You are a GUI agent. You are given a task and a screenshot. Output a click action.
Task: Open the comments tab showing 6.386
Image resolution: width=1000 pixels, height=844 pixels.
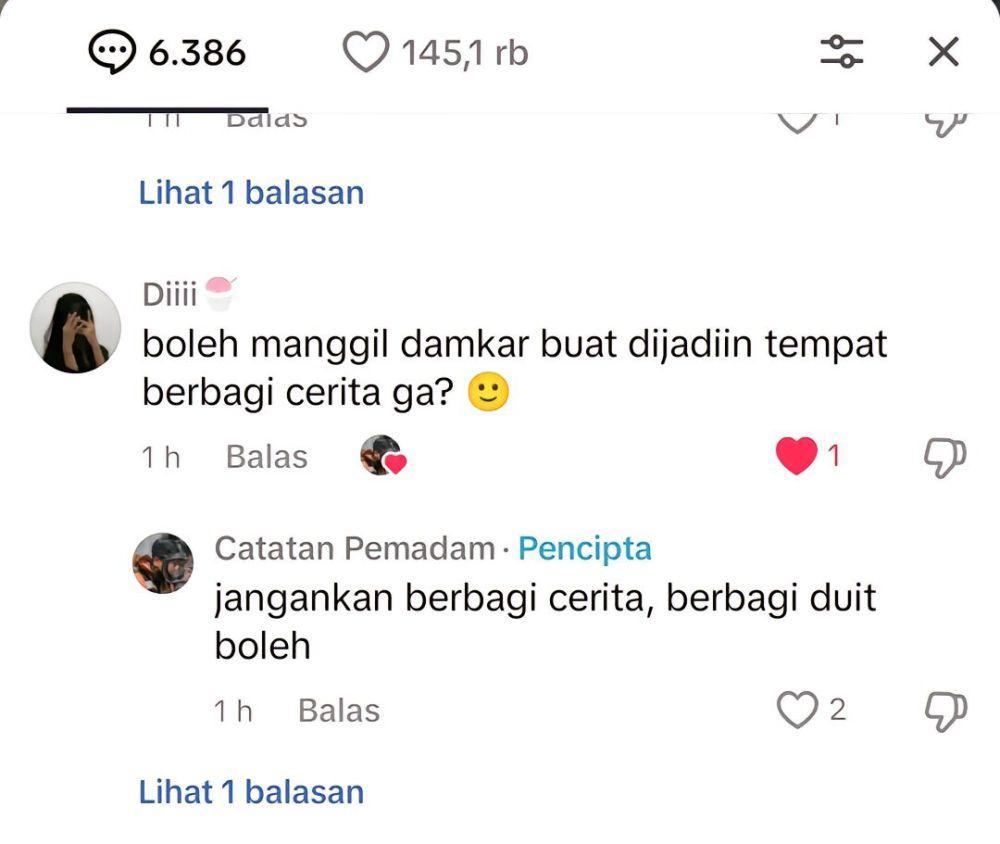tap(167, 52)
